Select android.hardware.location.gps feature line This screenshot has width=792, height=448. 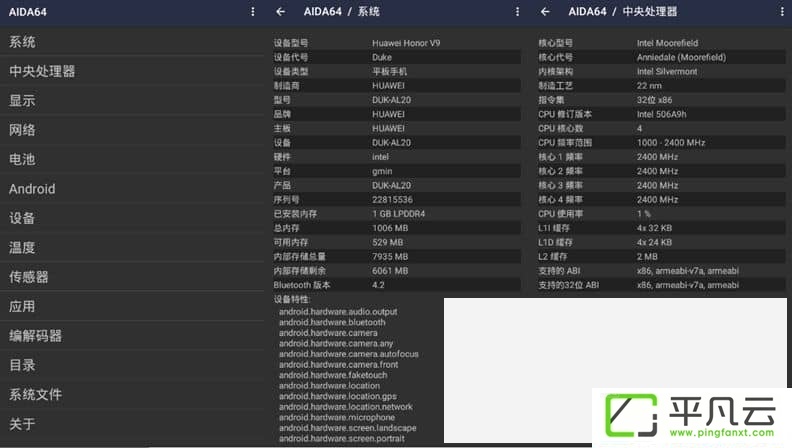click(337, 396)
